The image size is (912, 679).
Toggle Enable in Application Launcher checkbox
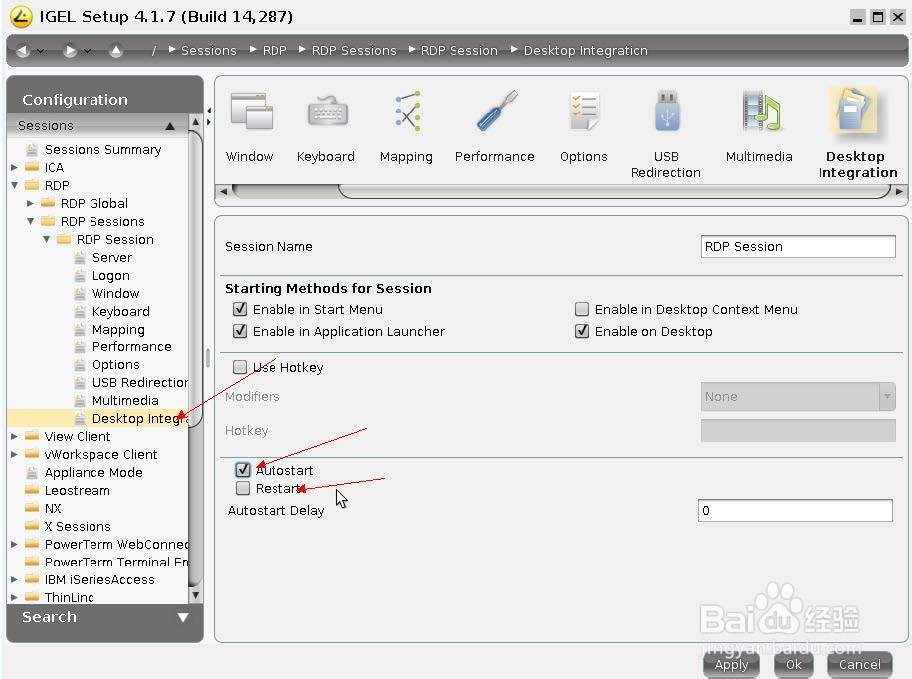point(240,331)
